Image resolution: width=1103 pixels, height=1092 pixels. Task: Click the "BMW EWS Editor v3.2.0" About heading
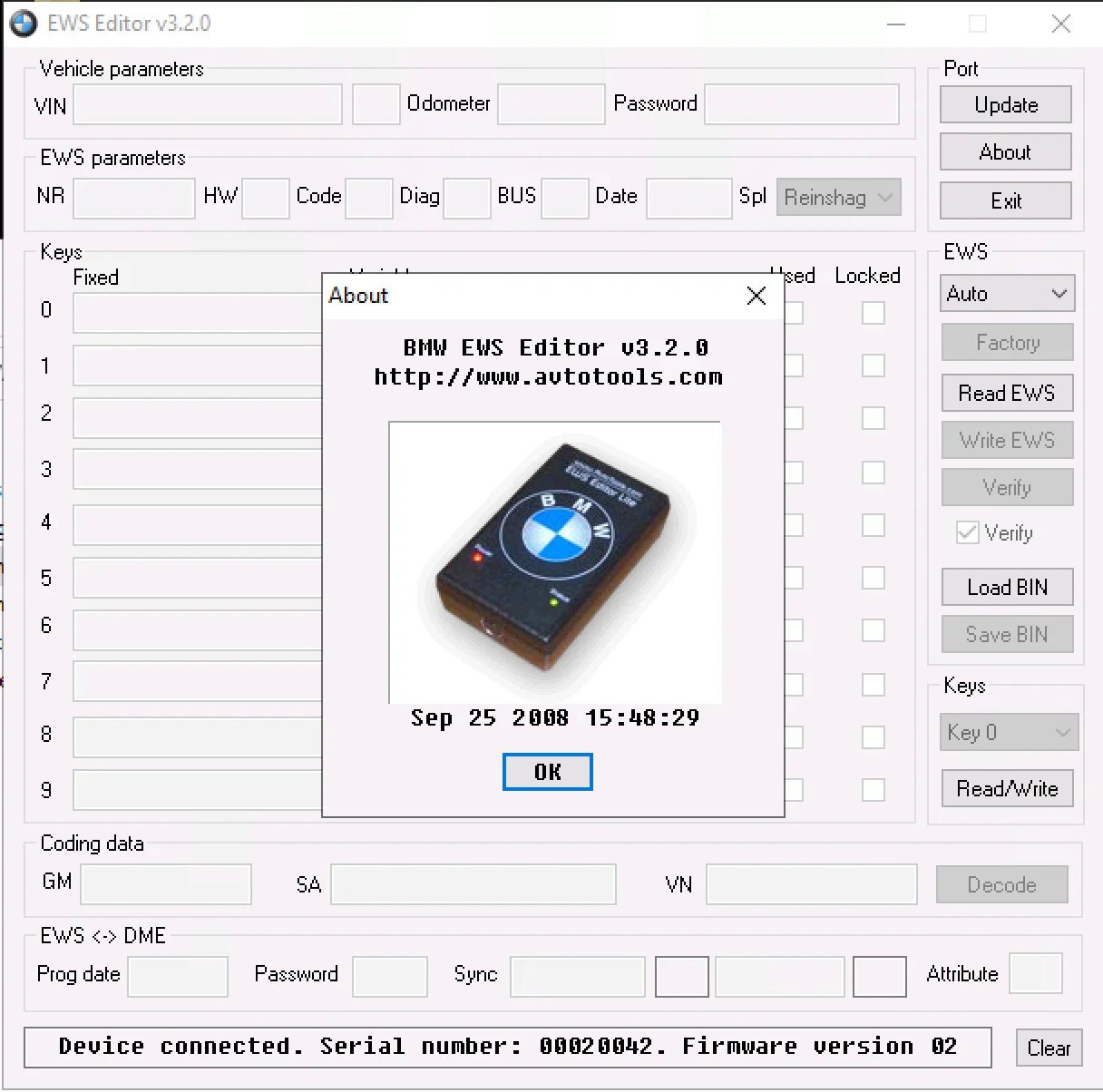point(555,347)
